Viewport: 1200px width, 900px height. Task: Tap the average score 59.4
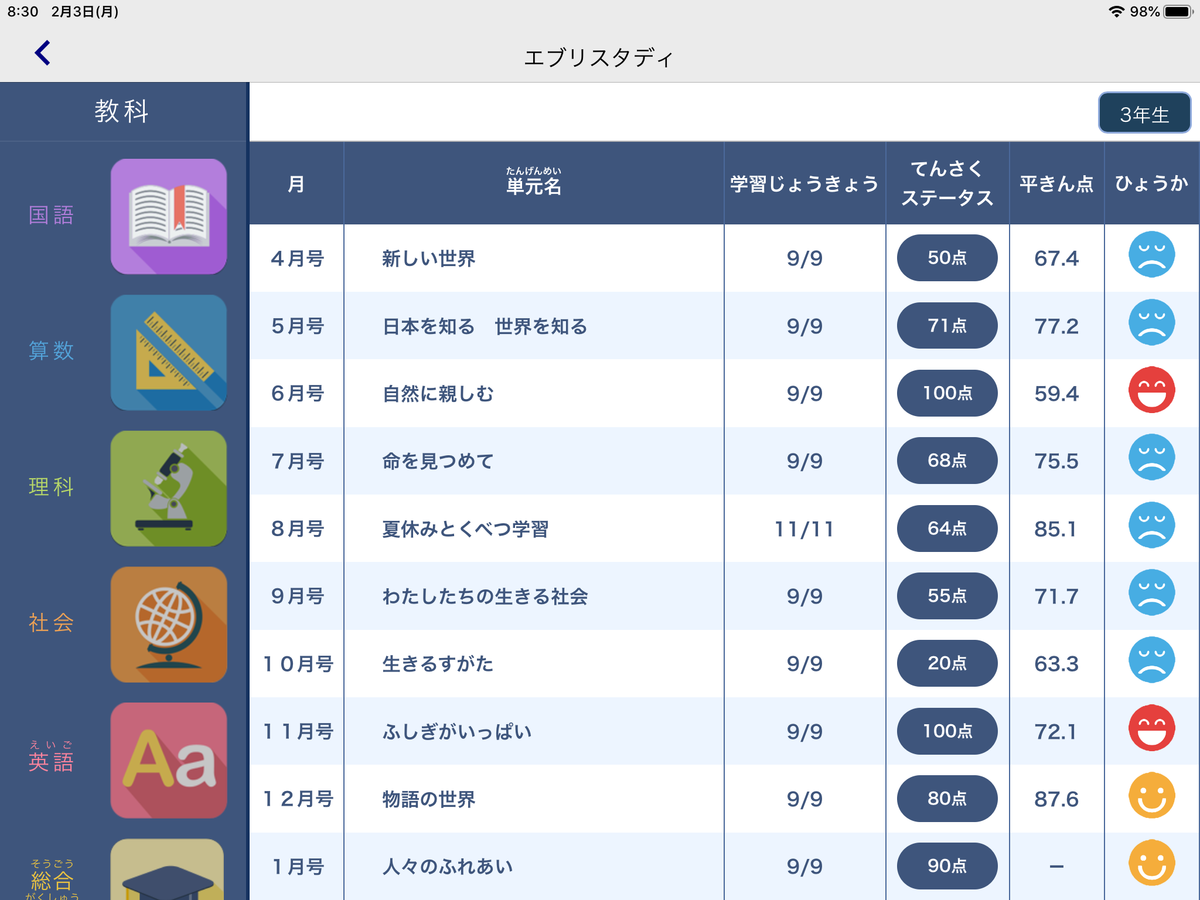tap(1056, 394)
